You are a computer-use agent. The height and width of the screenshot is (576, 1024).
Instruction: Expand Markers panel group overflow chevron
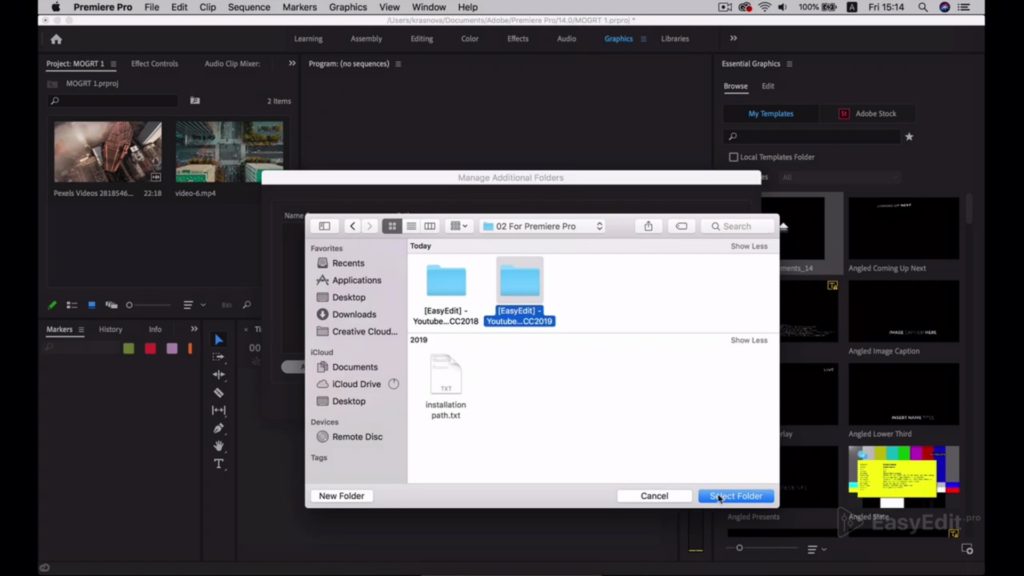click(x=194, y=329)
